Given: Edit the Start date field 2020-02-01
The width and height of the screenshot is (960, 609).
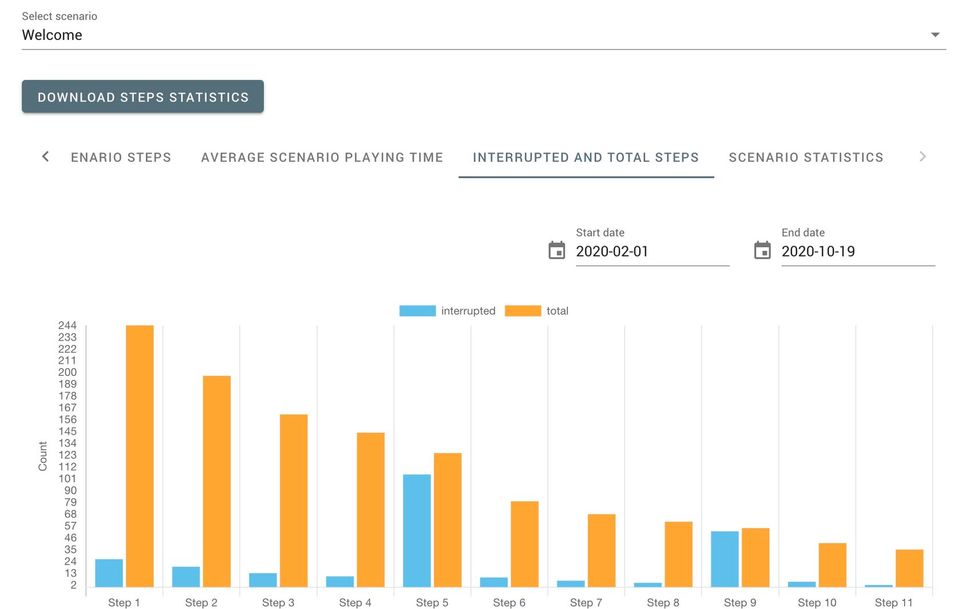Looking at the screenshot, I should tap(652, 252).
